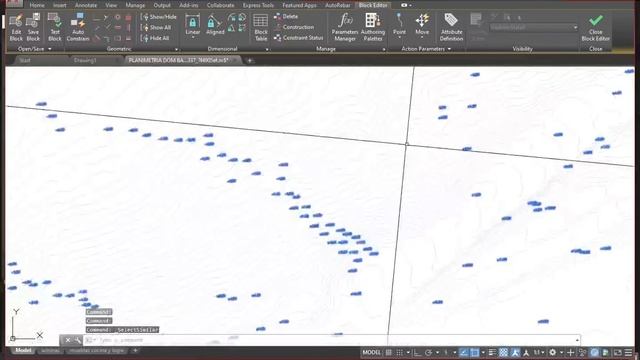Open the Geometric panel dialog launcher
Image resolution: width=640 pixels, height=360 pixels.
[x=176, y=49]
